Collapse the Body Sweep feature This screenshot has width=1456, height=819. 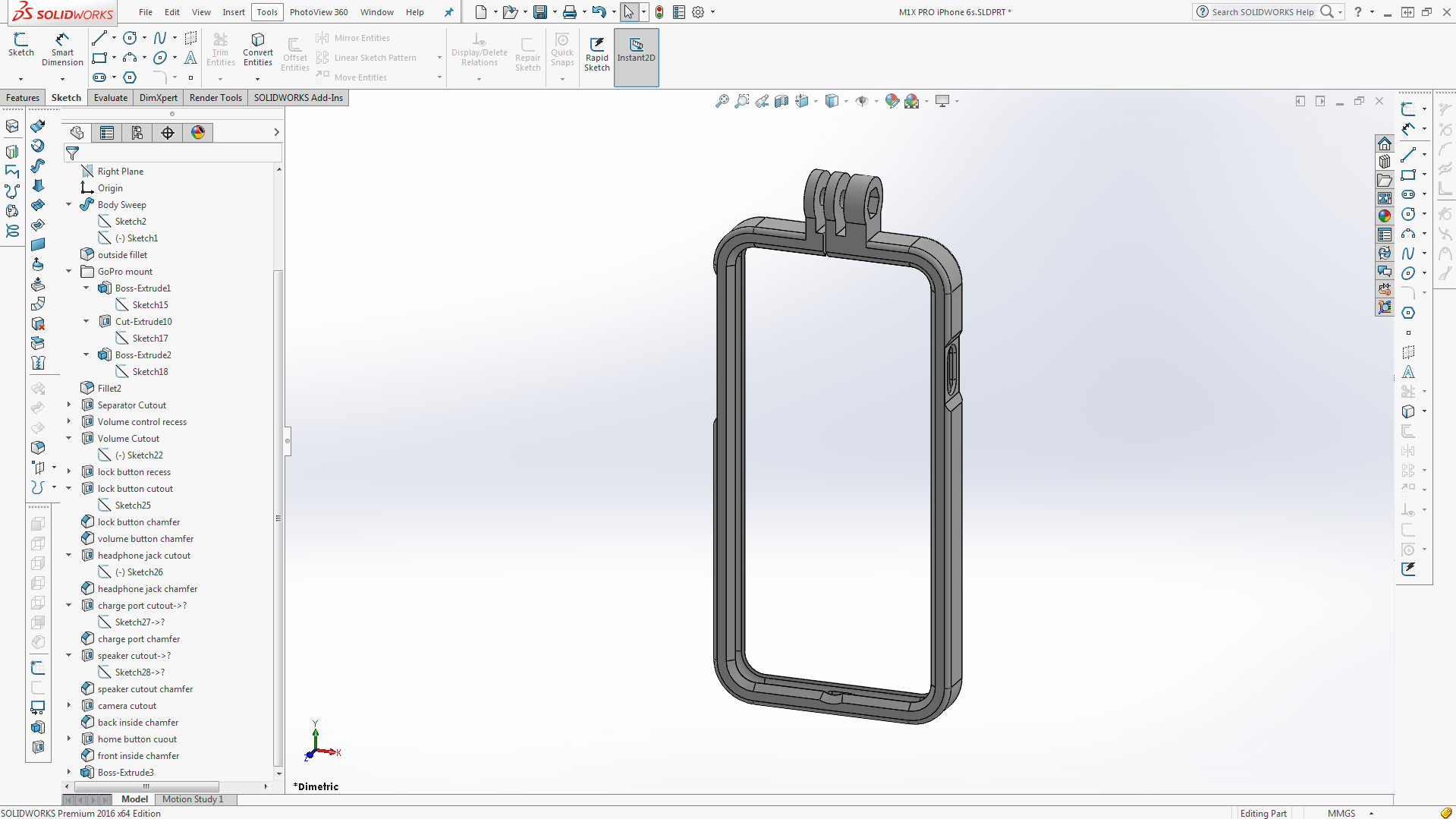(x=69, y=205)
